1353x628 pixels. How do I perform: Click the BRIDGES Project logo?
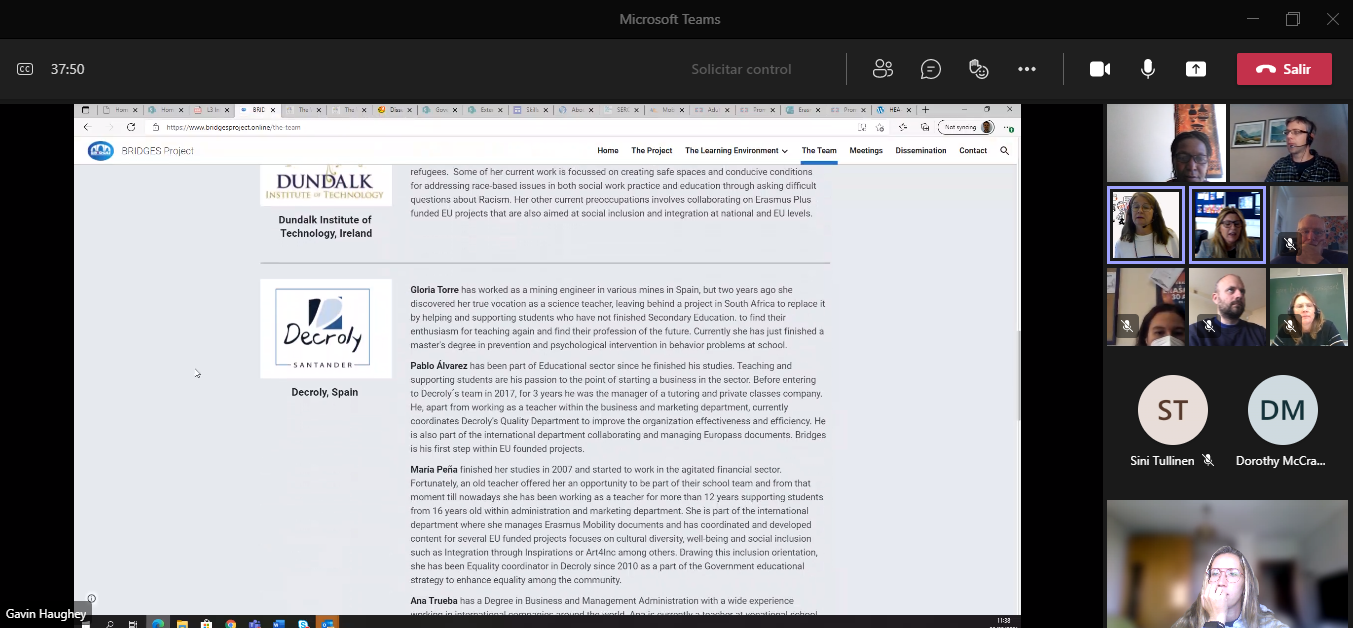101,151
